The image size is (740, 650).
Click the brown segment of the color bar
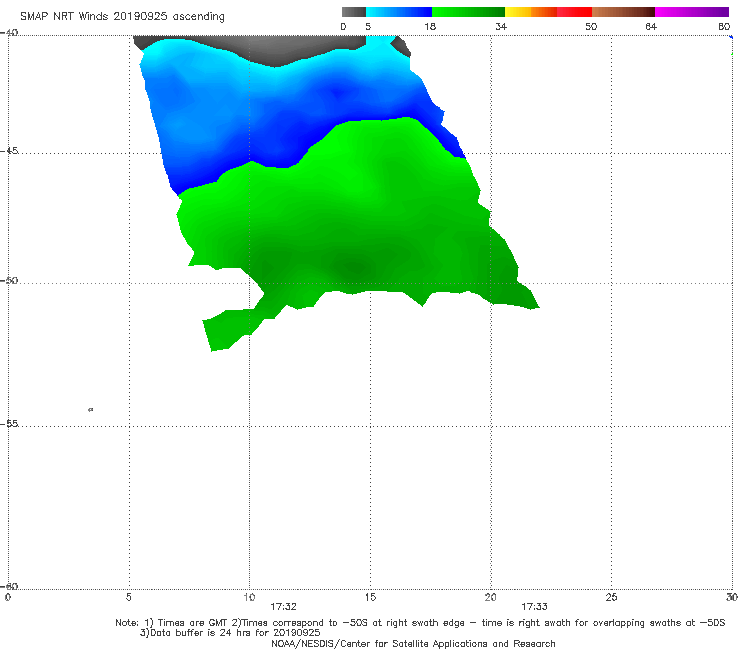pos(623,12)
